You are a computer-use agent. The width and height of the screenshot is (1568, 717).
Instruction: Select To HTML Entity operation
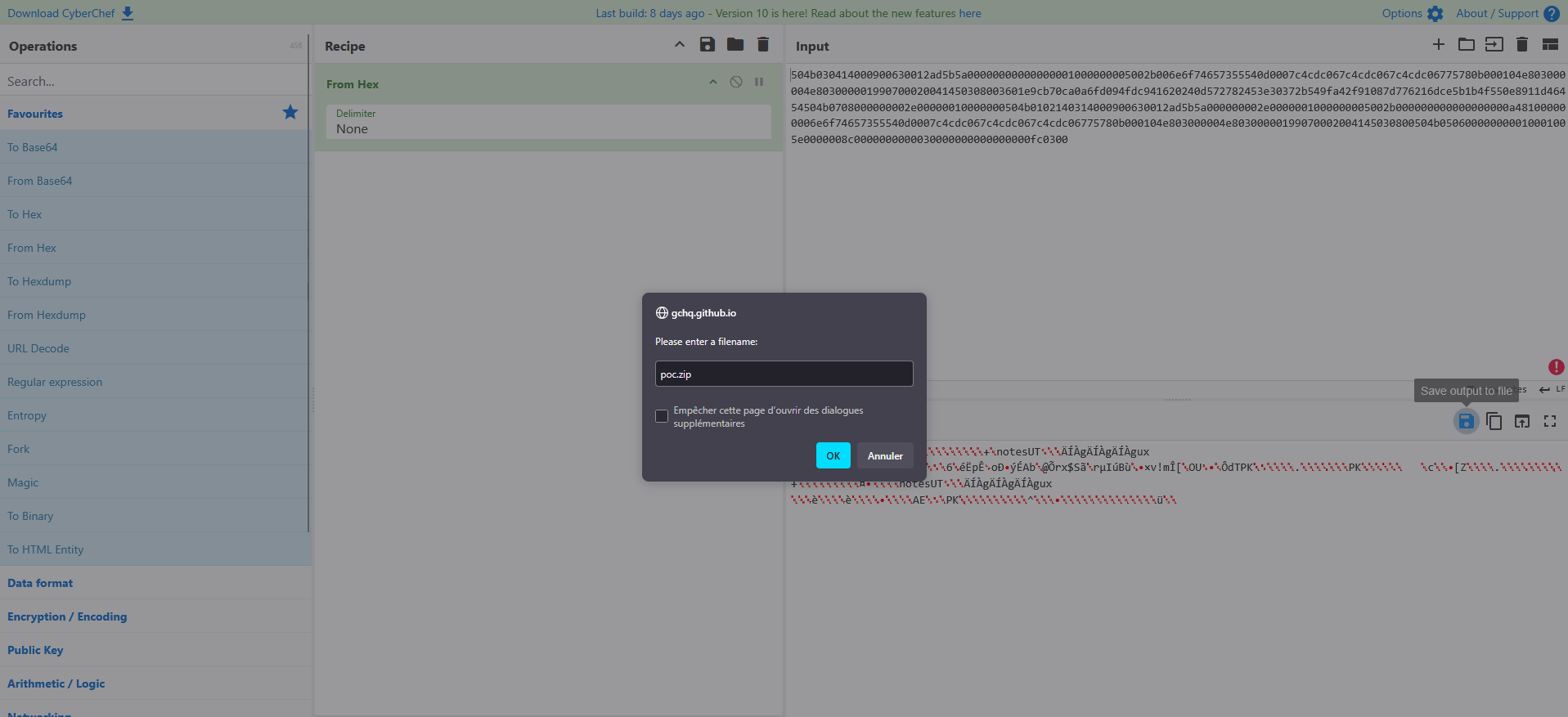click(154, 549)
